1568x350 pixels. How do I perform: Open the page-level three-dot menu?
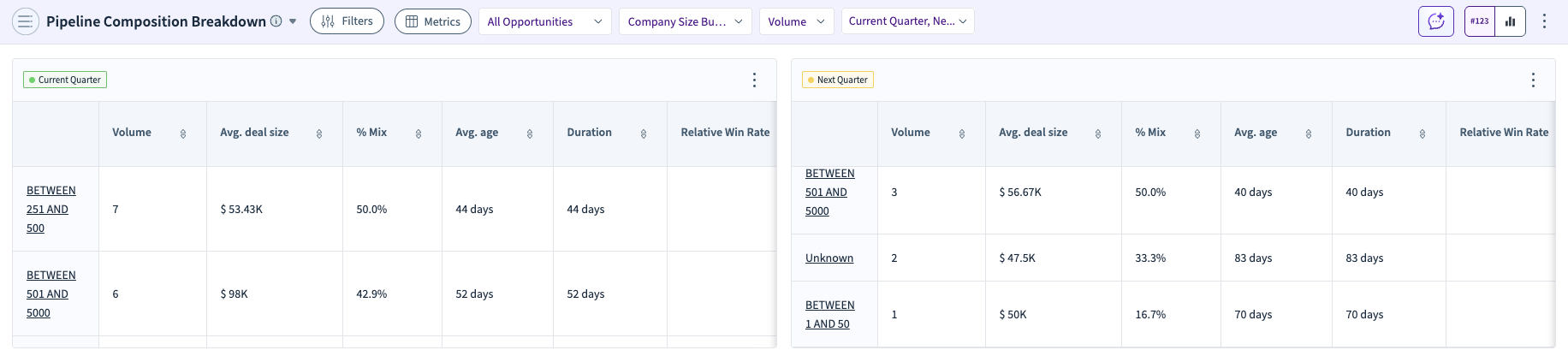pyautogui.click(x=1544, y=21)
